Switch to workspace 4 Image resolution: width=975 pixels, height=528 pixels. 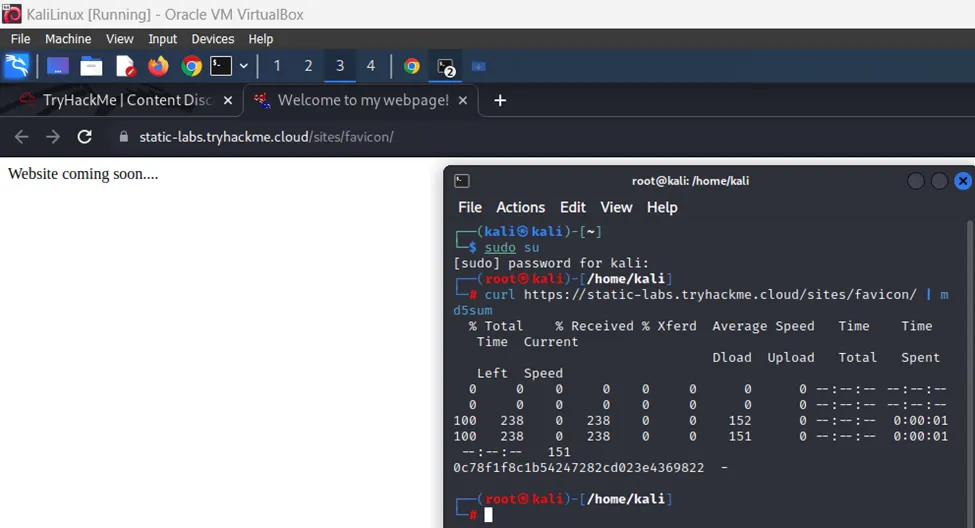pos(371,66)
